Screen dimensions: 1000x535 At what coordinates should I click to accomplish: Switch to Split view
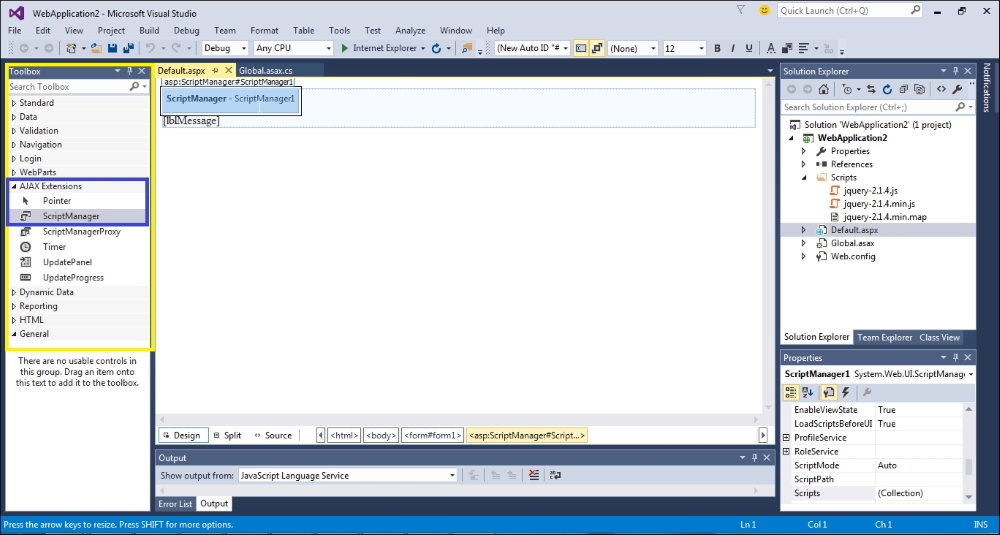coord(228,436)
